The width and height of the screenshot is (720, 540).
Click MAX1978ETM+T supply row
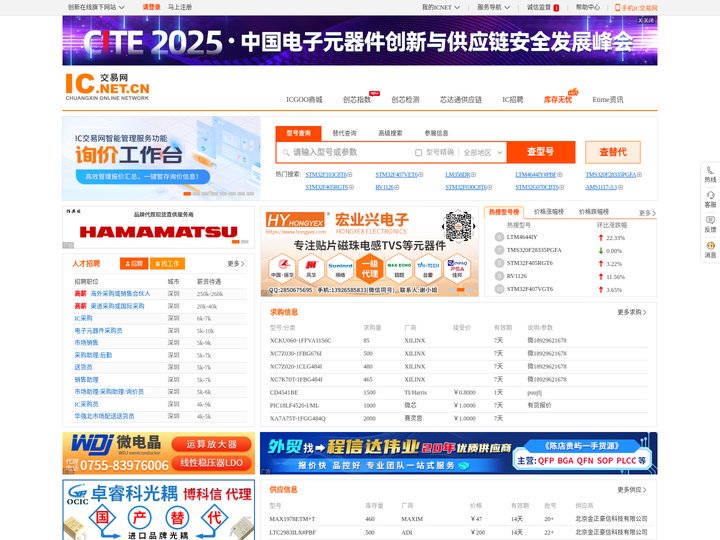(x=459, y=519)
